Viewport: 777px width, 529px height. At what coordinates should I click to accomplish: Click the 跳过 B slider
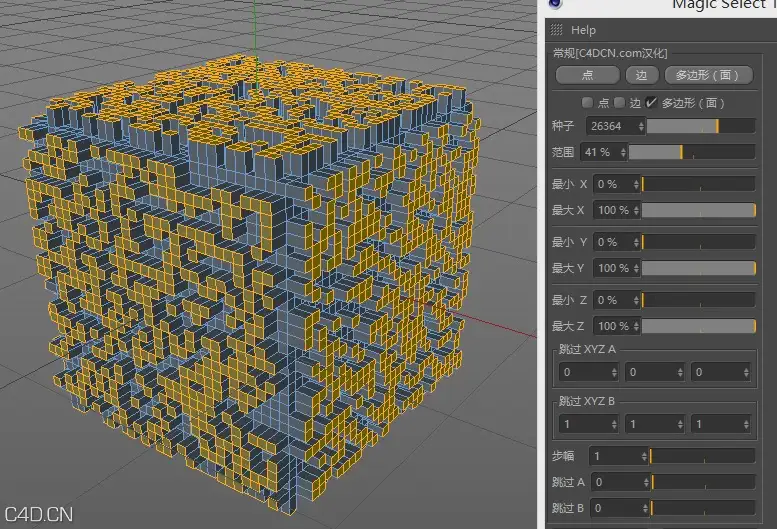pos(703,508)
